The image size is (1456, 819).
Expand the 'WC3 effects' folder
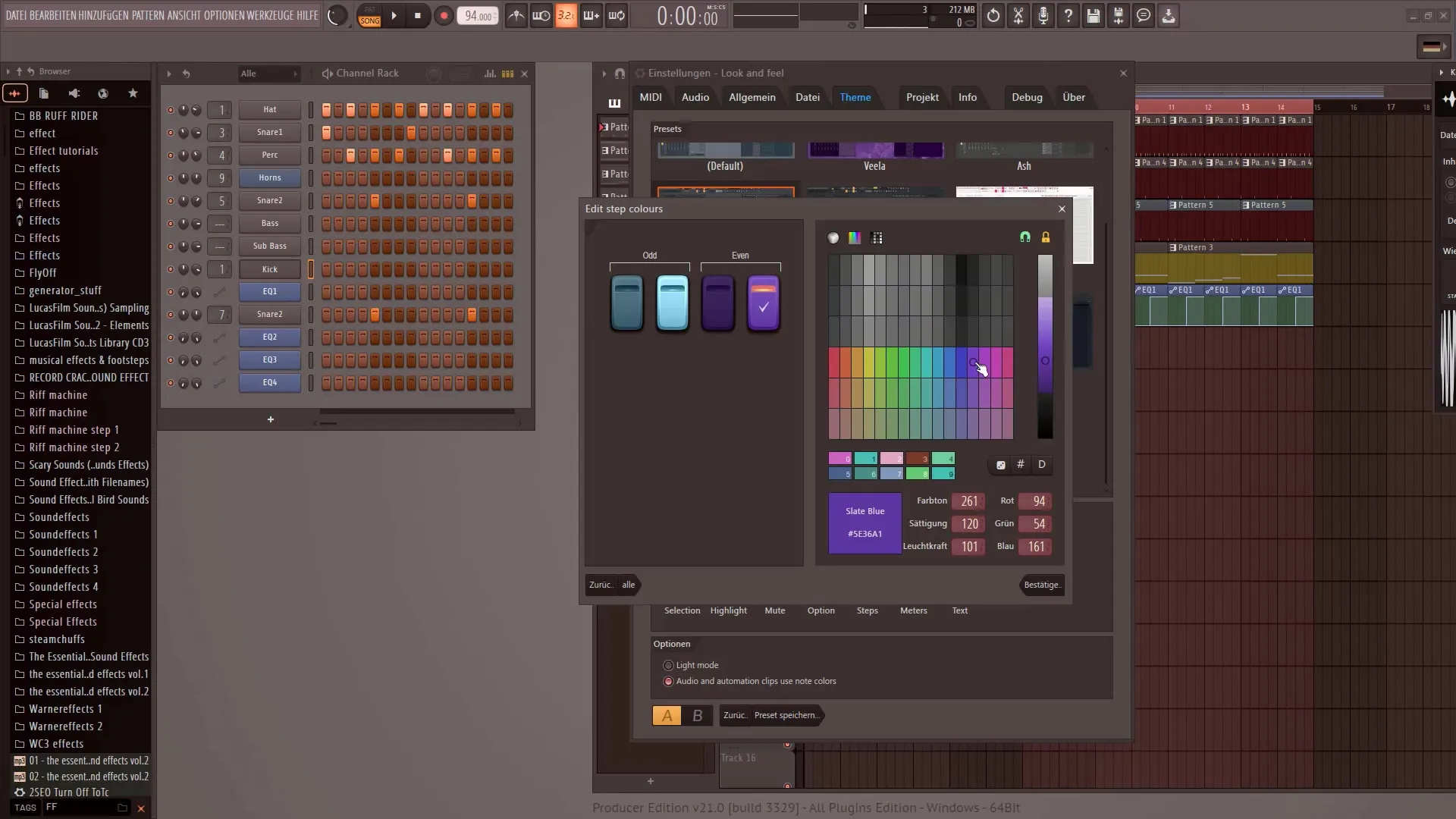pyautogui.click(x=56, y=744)
